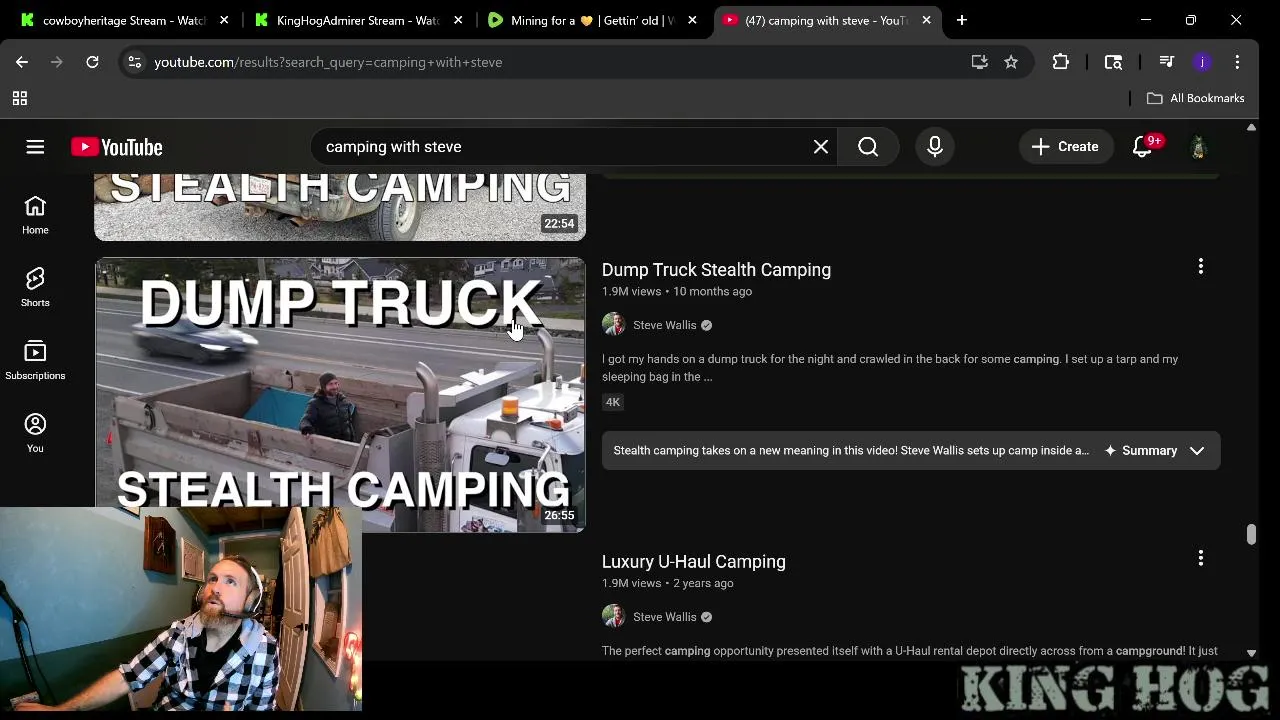The width and height of the screenshot is (1280, 720).
Task: Open Steve Wallis channel name under Luxury U-Haul video
Action: [x=664, y=617]
